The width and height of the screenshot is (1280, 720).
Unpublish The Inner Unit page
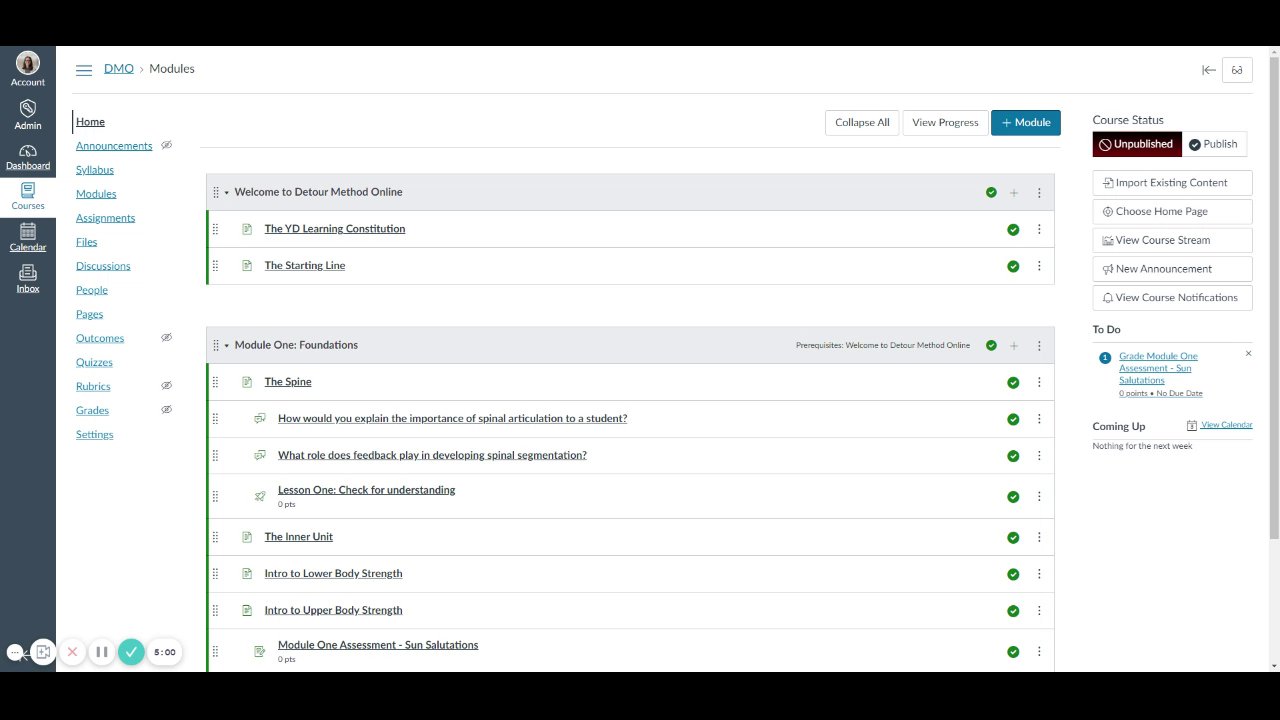[x=1013, y=538]
